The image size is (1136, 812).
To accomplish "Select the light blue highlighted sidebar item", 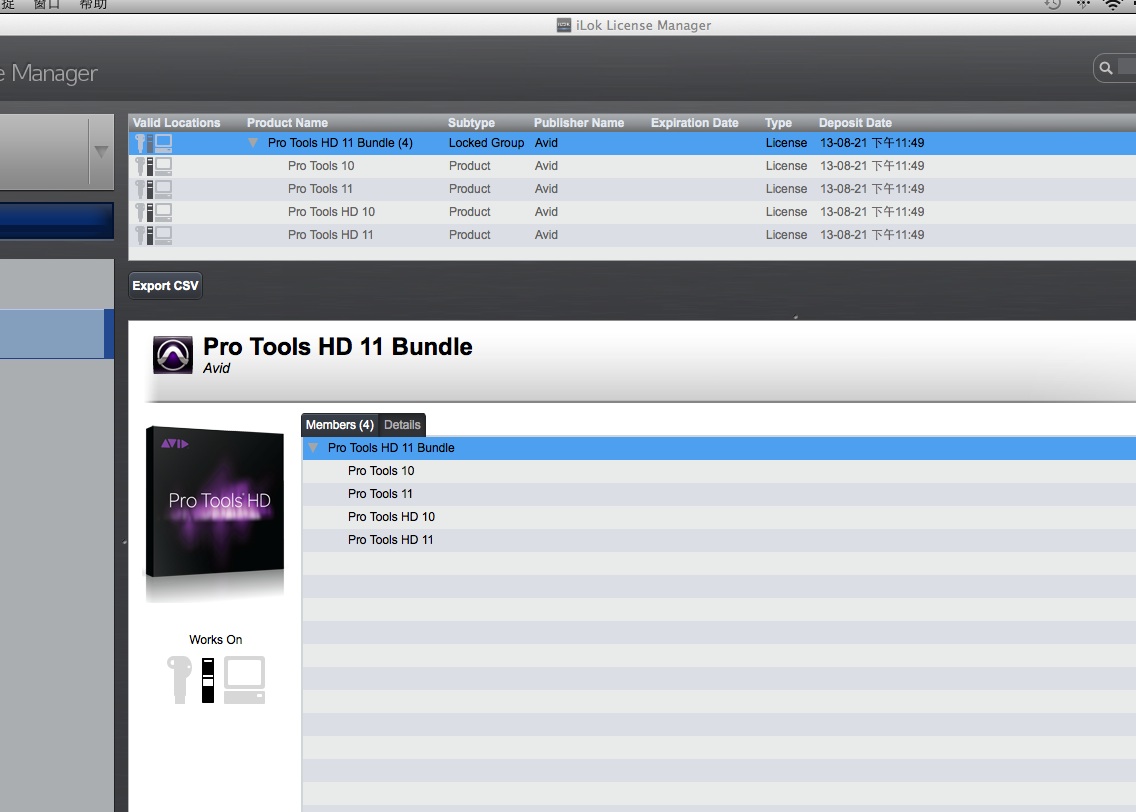I will tap(57, 334).
